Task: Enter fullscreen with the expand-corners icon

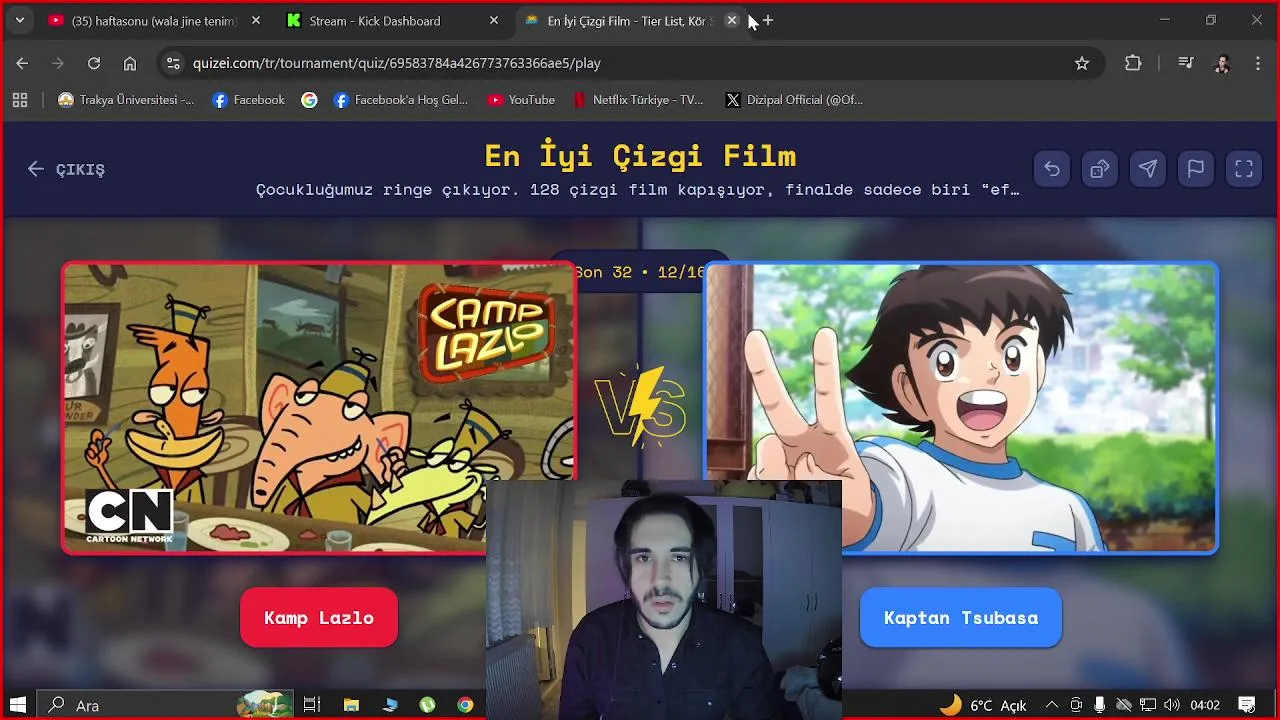Action: click(1244, 169)
